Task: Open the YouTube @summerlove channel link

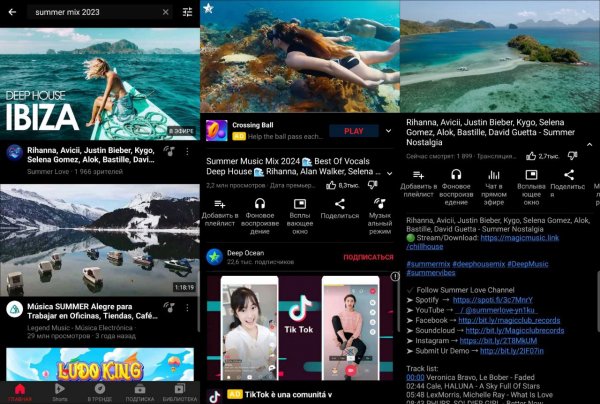Action: [495, 310]
